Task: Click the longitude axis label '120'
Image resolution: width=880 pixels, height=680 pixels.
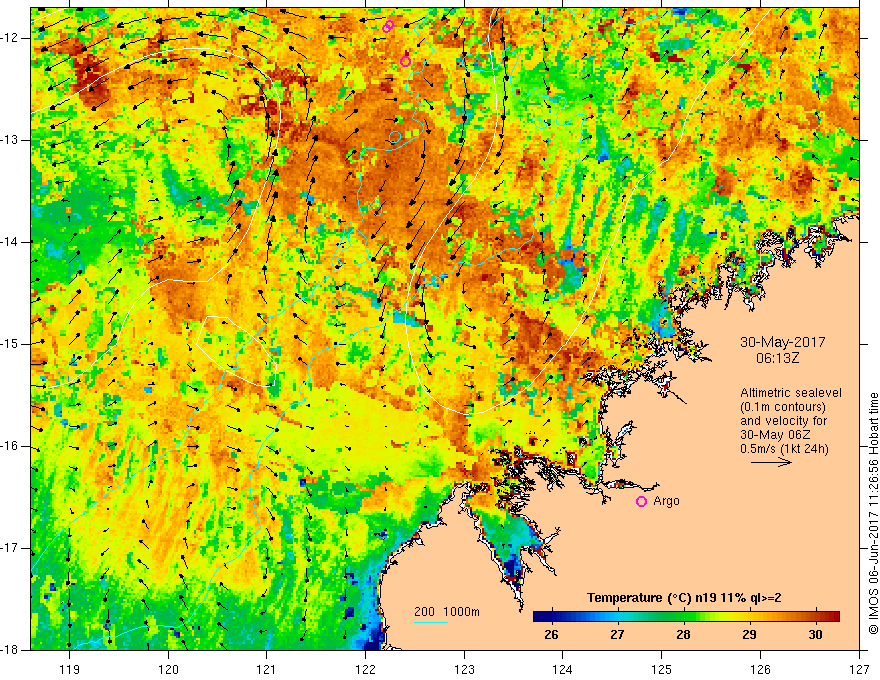Action: [168, 669]
